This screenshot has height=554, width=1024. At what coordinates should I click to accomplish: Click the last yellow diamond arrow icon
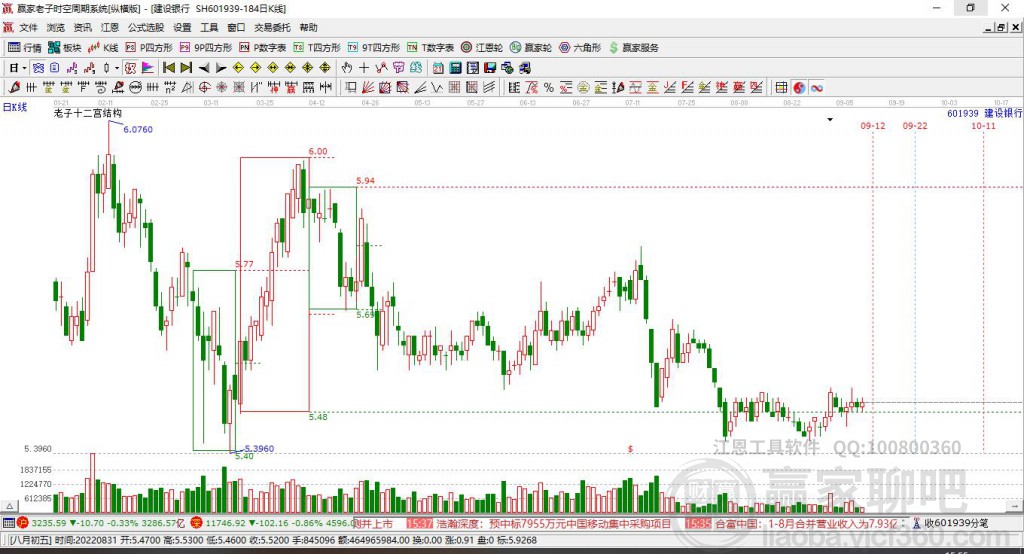point(325,68)
